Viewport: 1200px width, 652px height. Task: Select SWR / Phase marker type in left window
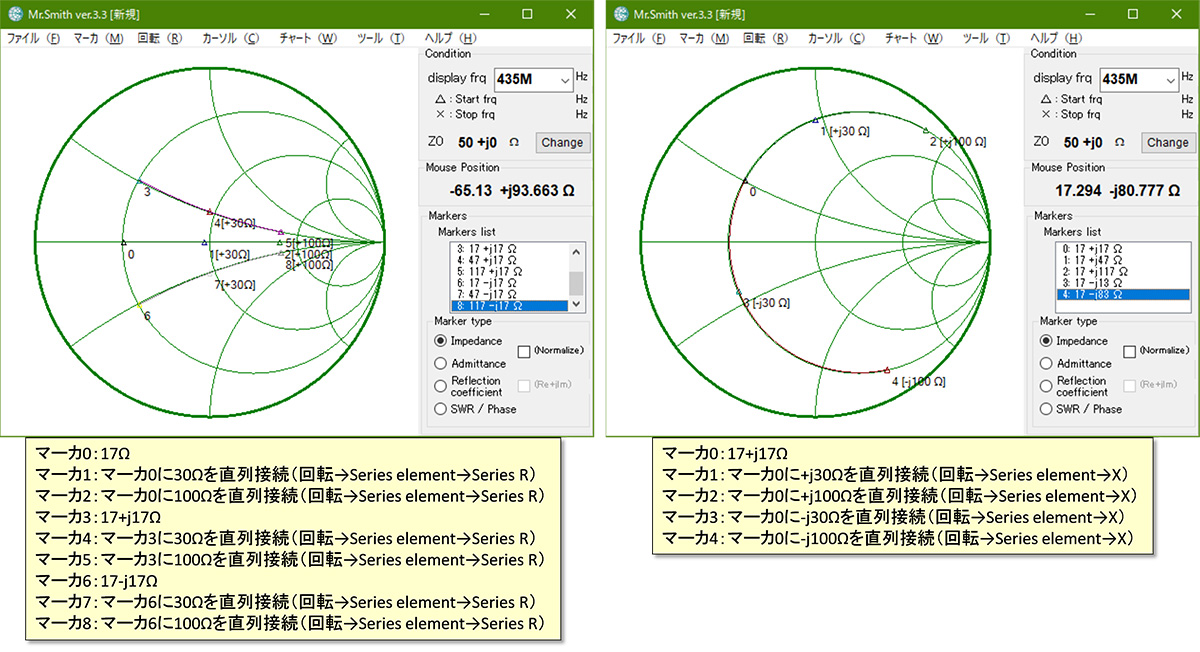441,409
